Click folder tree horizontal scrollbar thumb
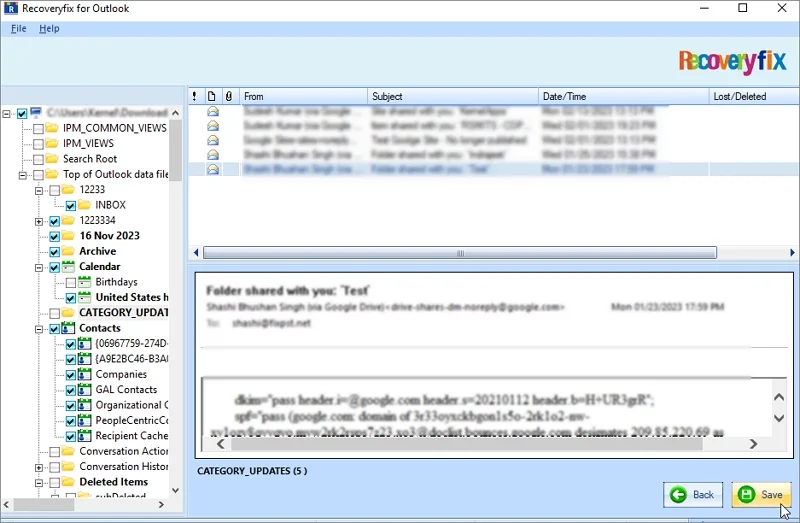This screenshot has width=800, height=523. (44, 505)
